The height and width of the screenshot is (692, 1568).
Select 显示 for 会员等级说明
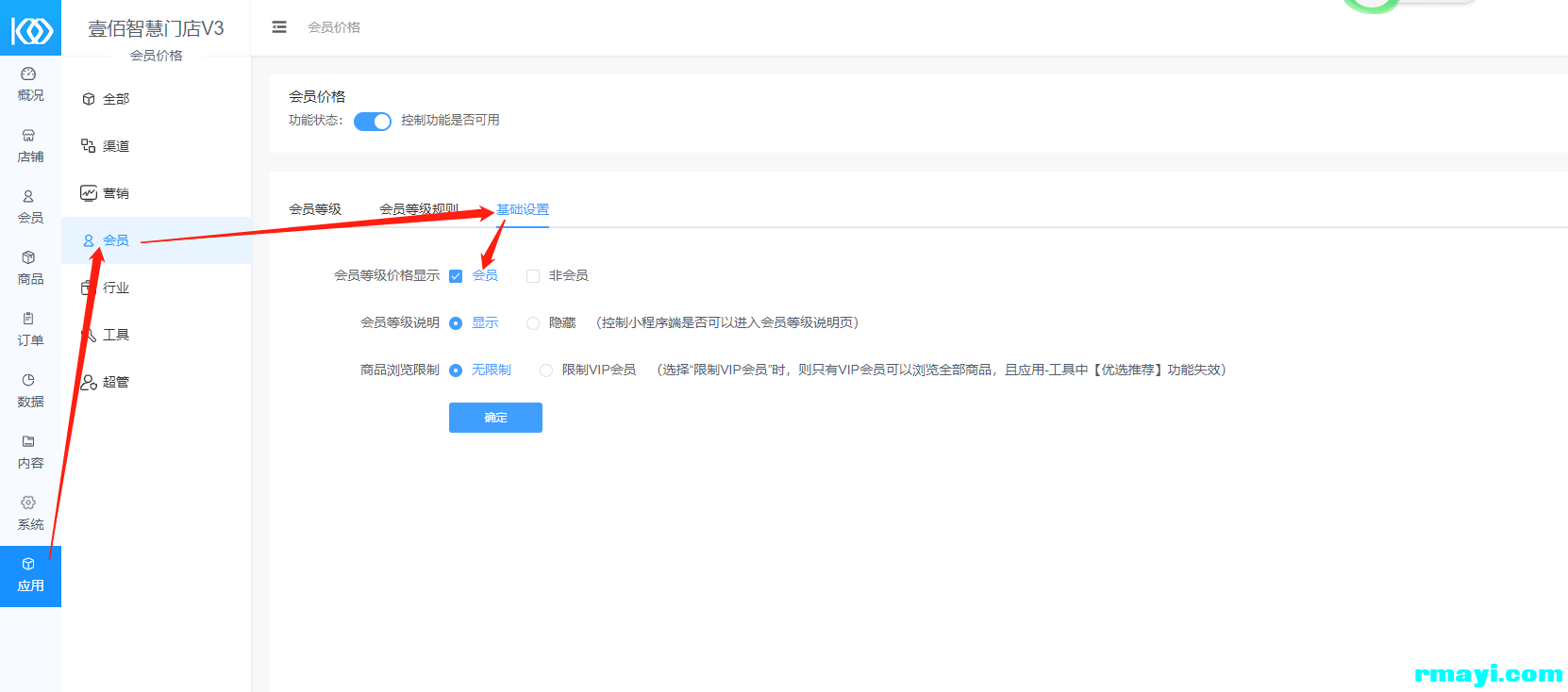click(x=456, y=323)
